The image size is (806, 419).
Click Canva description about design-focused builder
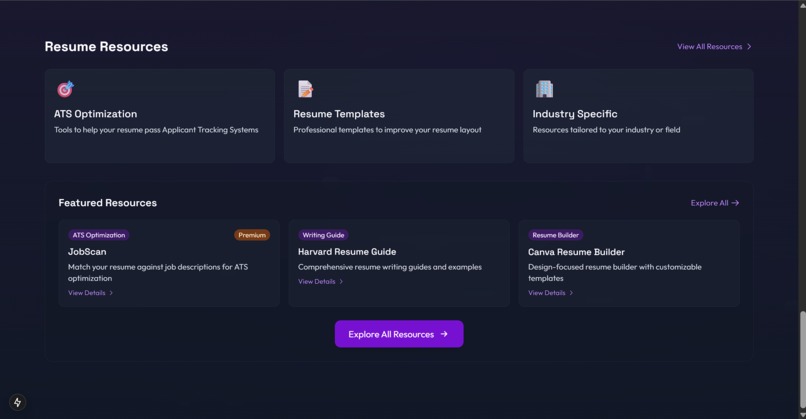615,272
